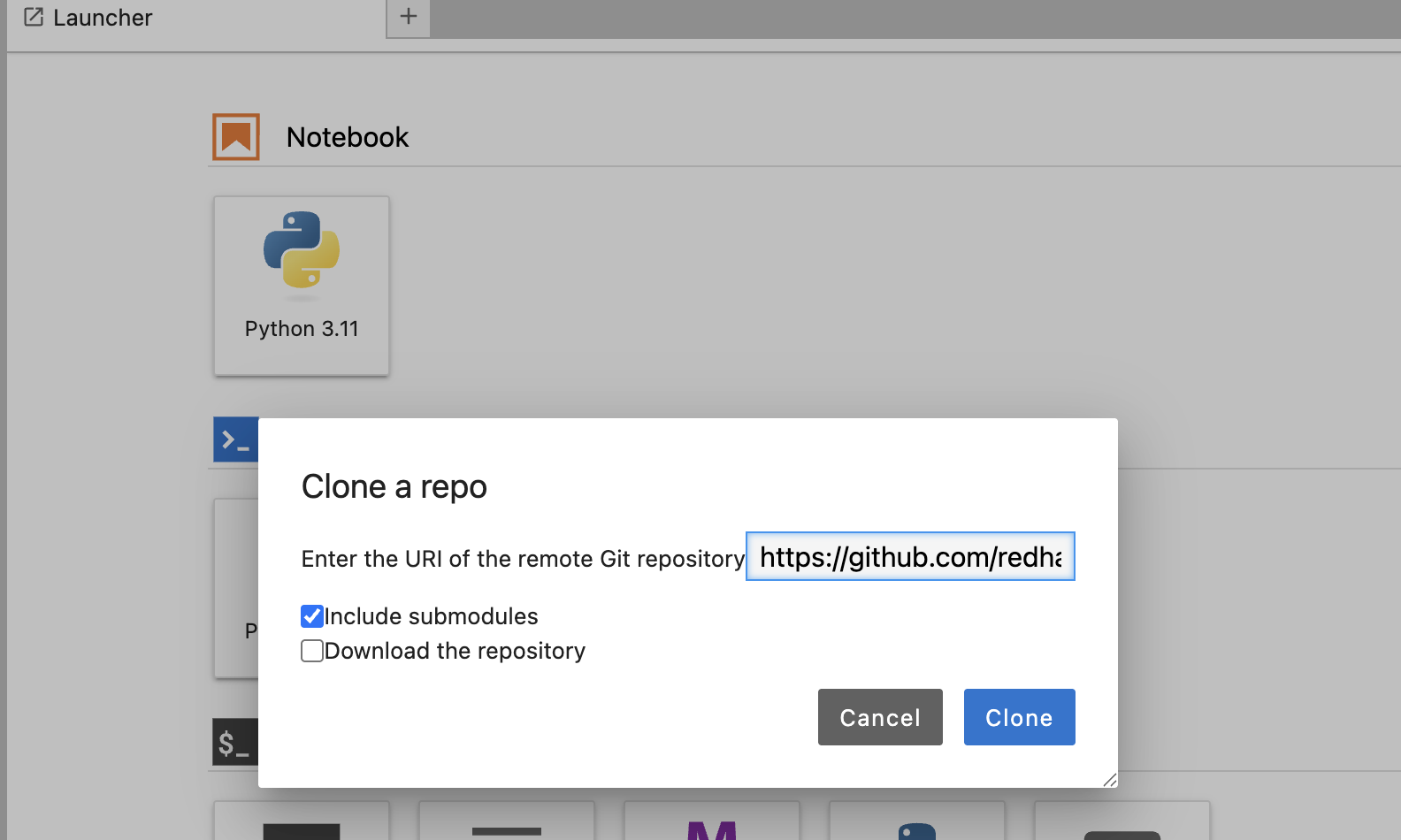Image resolution: width=1401 pixels, height=840 pixels.
Task: Click the Python File launcher card
Action: (917, 822)
